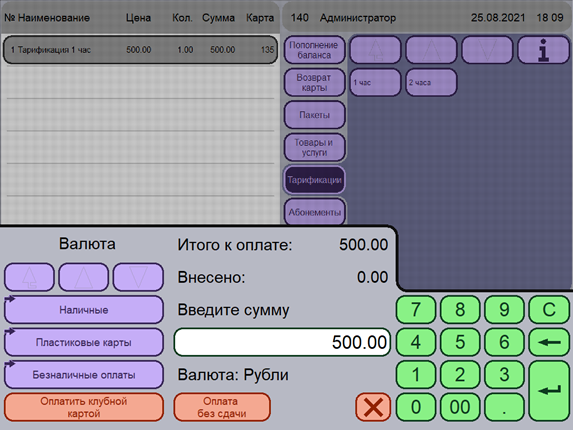
Task: Confirm with the green keypad return-arrow key
Action: (549, 391)
